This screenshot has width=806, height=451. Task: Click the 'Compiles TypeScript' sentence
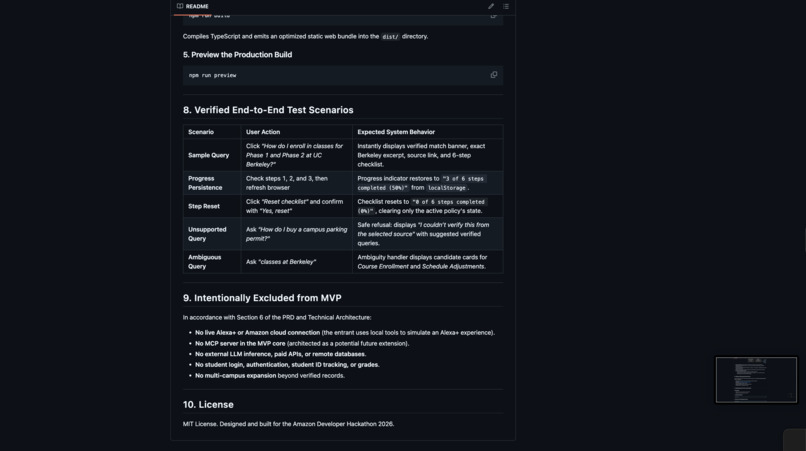click(x=305, y=37)
